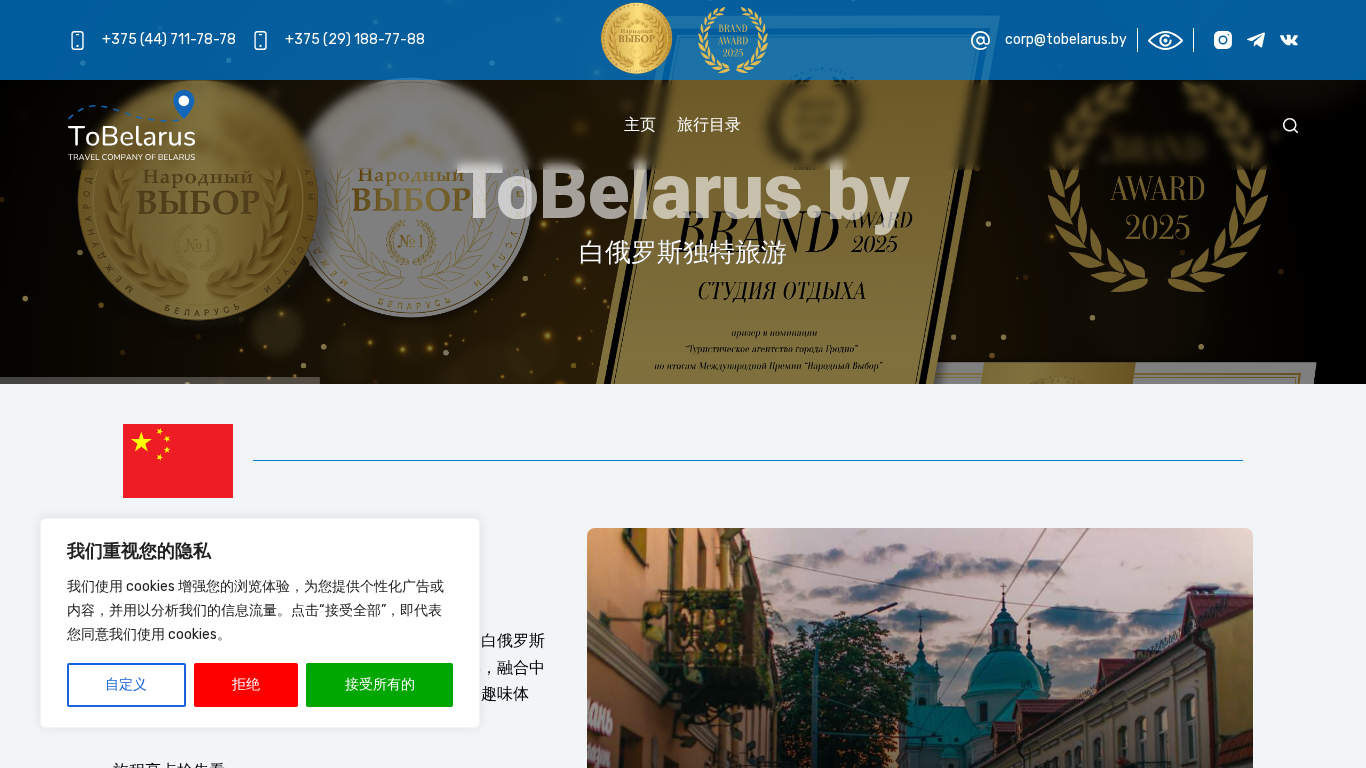Click the green 接受所有的 button

pyautogui.click(x=380, y=685)
